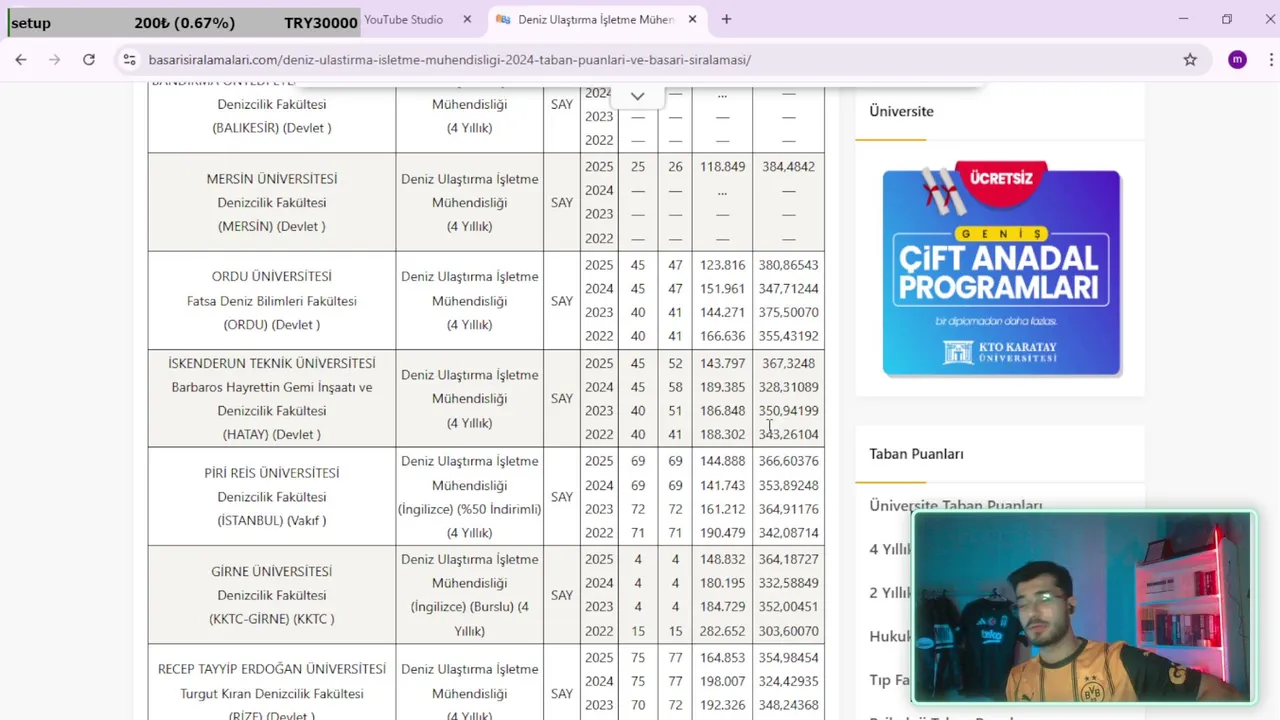
Task: Click (İngilizce) (Burslu) (4 Yıllık) program text
Action: (470, 619)
